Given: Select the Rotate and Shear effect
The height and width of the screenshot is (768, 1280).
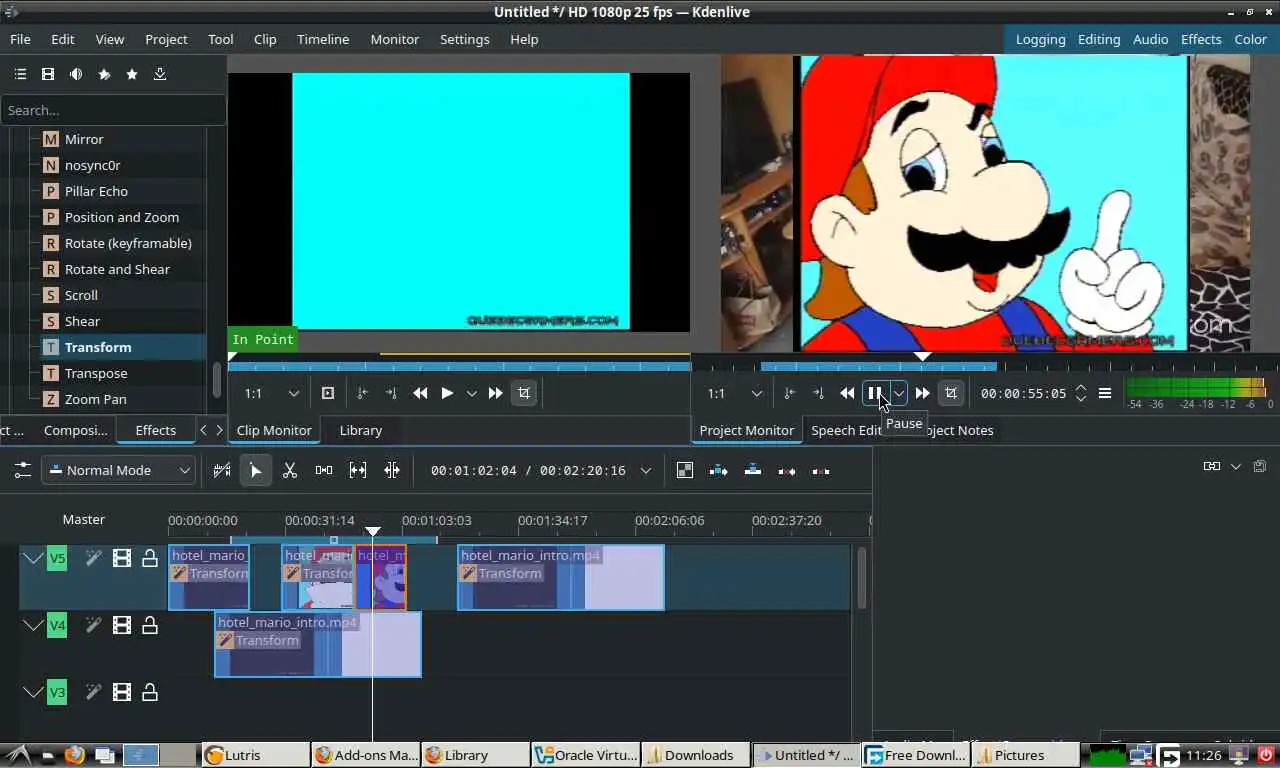Looking at the screenshot, I should 117,269.
